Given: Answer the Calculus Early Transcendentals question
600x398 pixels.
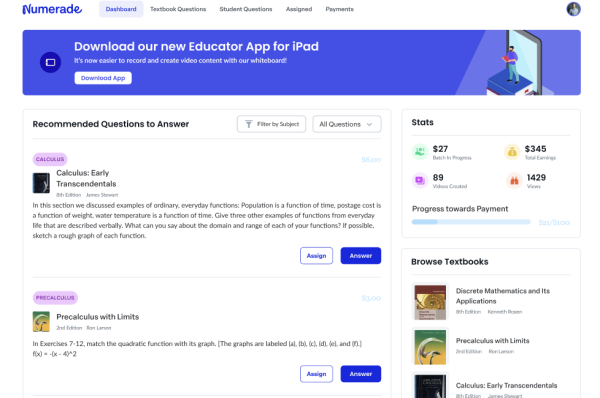Looking at the screenshot, I should (x=361, y=256).
